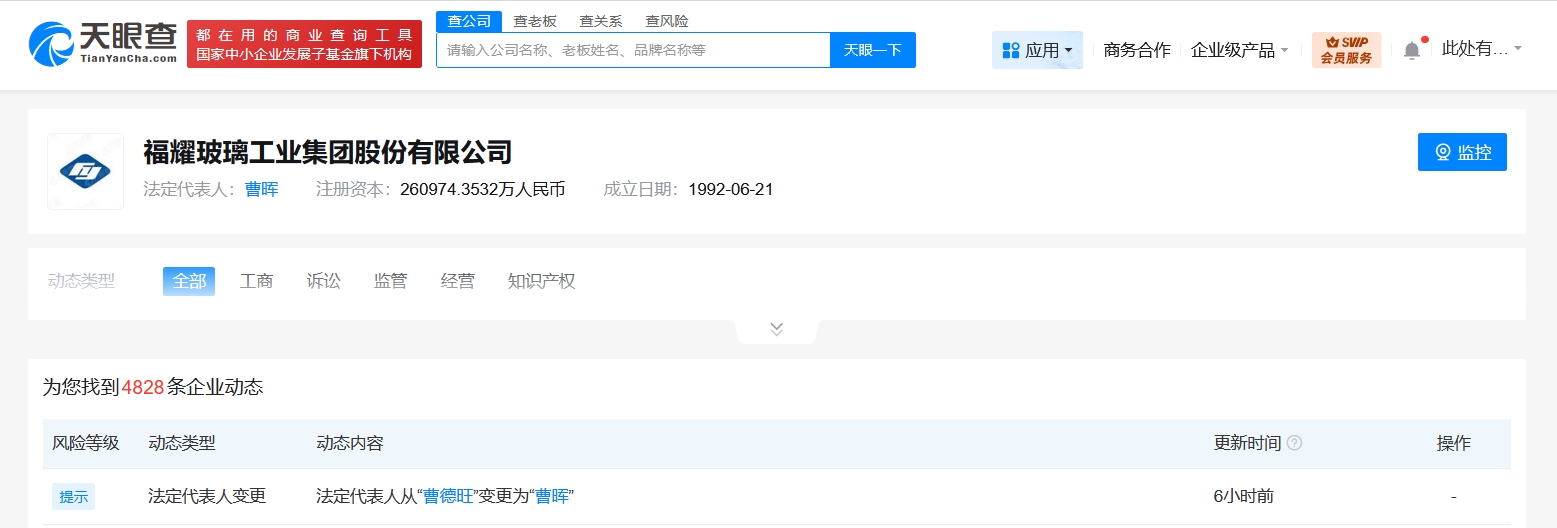Click the 监控 monitor button
The image size is (1557, 528).
tap(1461, 152)
